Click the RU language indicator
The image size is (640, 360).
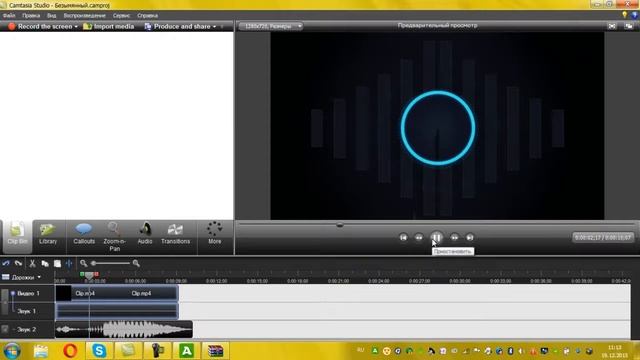tap(360, 350)
